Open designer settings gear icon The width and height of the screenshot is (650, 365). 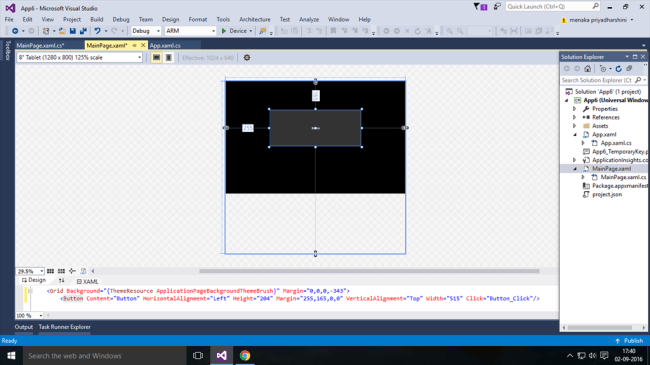coord(247,58)
